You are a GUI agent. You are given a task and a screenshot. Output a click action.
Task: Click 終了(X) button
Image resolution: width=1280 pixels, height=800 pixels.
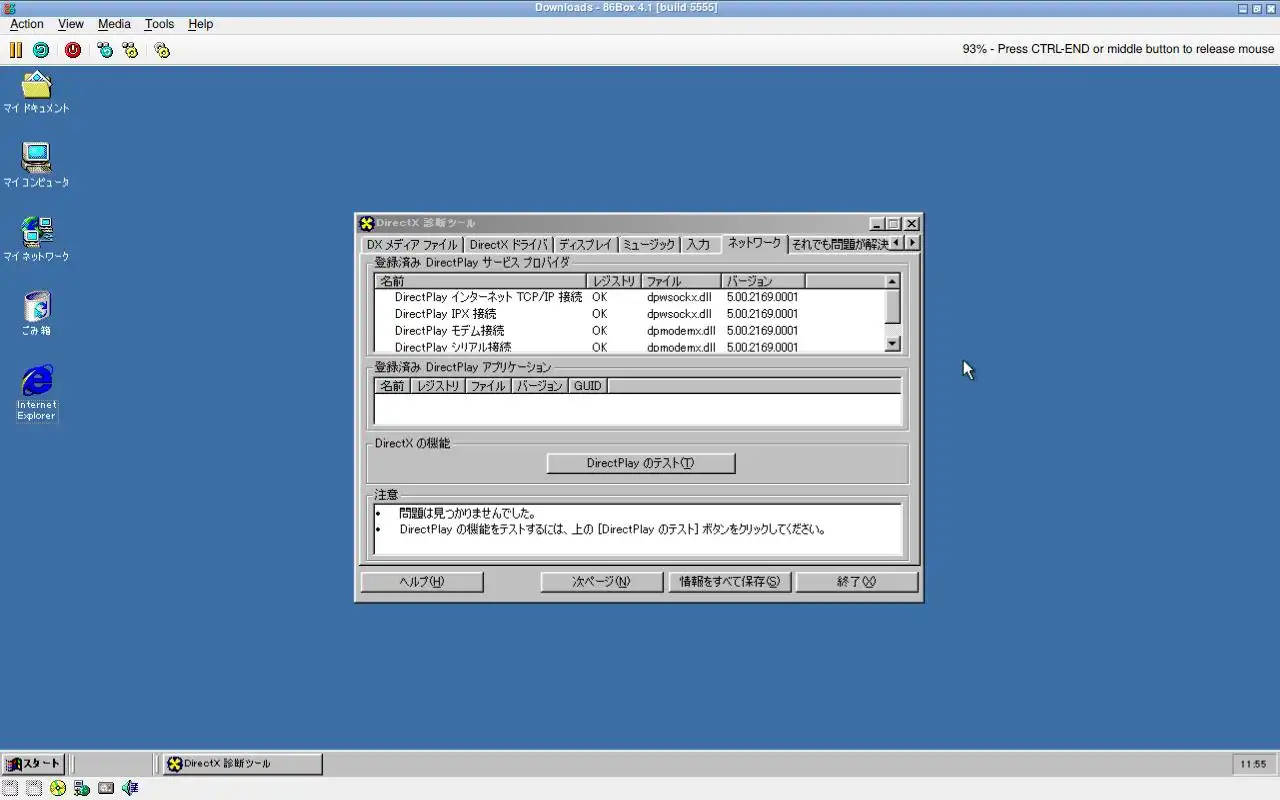click(x=857, y=582)
